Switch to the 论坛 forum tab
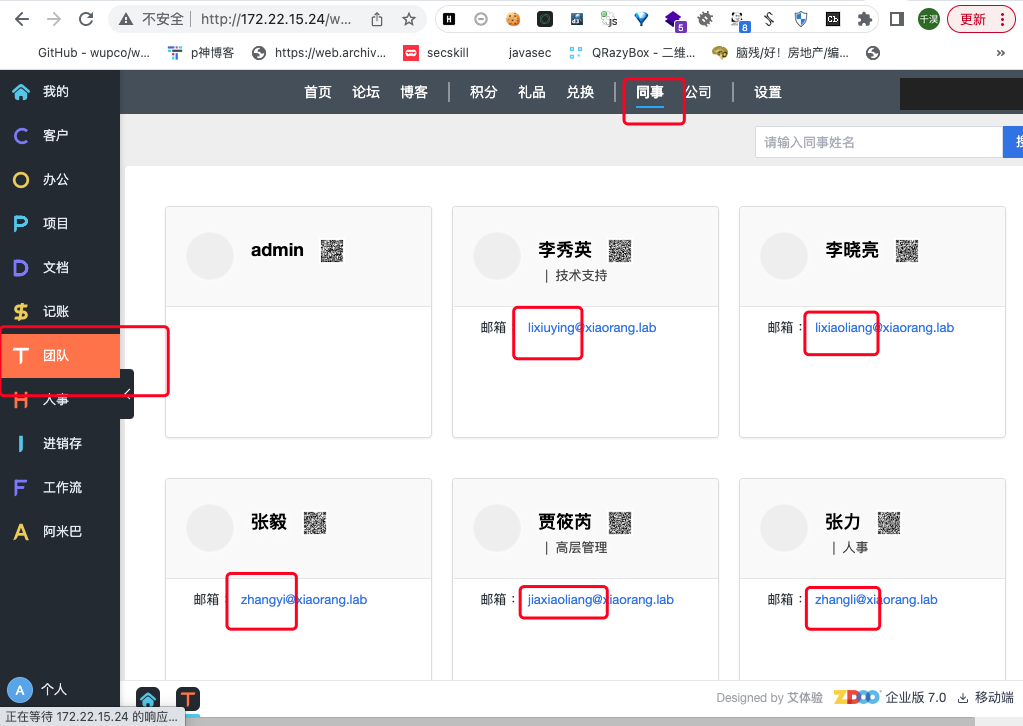Viewport: 1023px width, 726px height. click(x=366, y=93)
